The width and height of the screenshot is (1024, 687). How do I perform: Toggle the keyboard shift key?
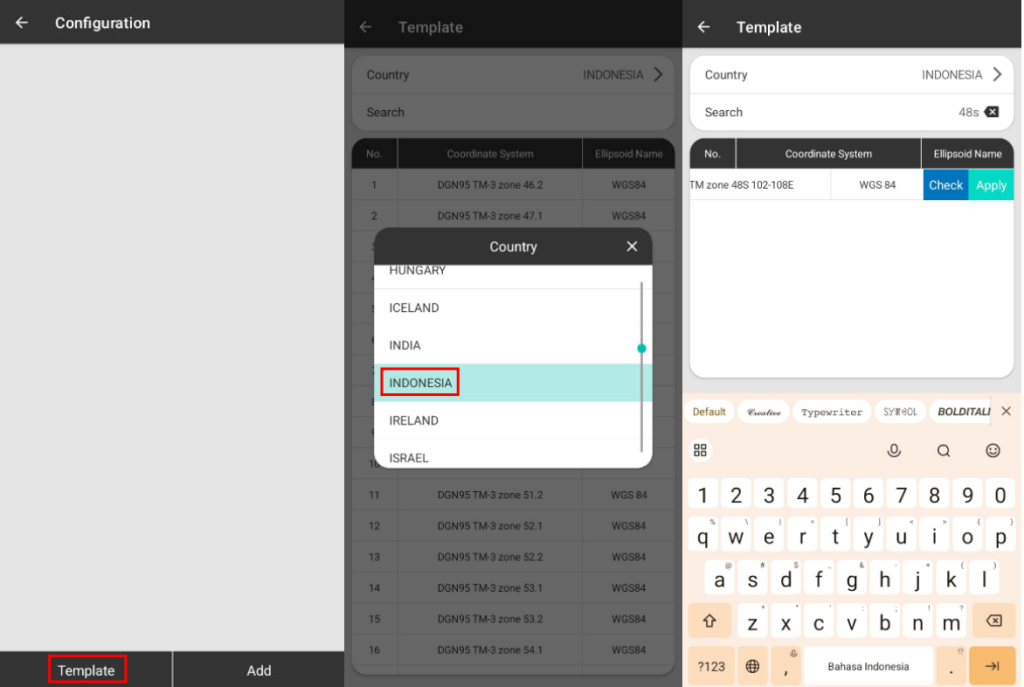click(710, 621)
